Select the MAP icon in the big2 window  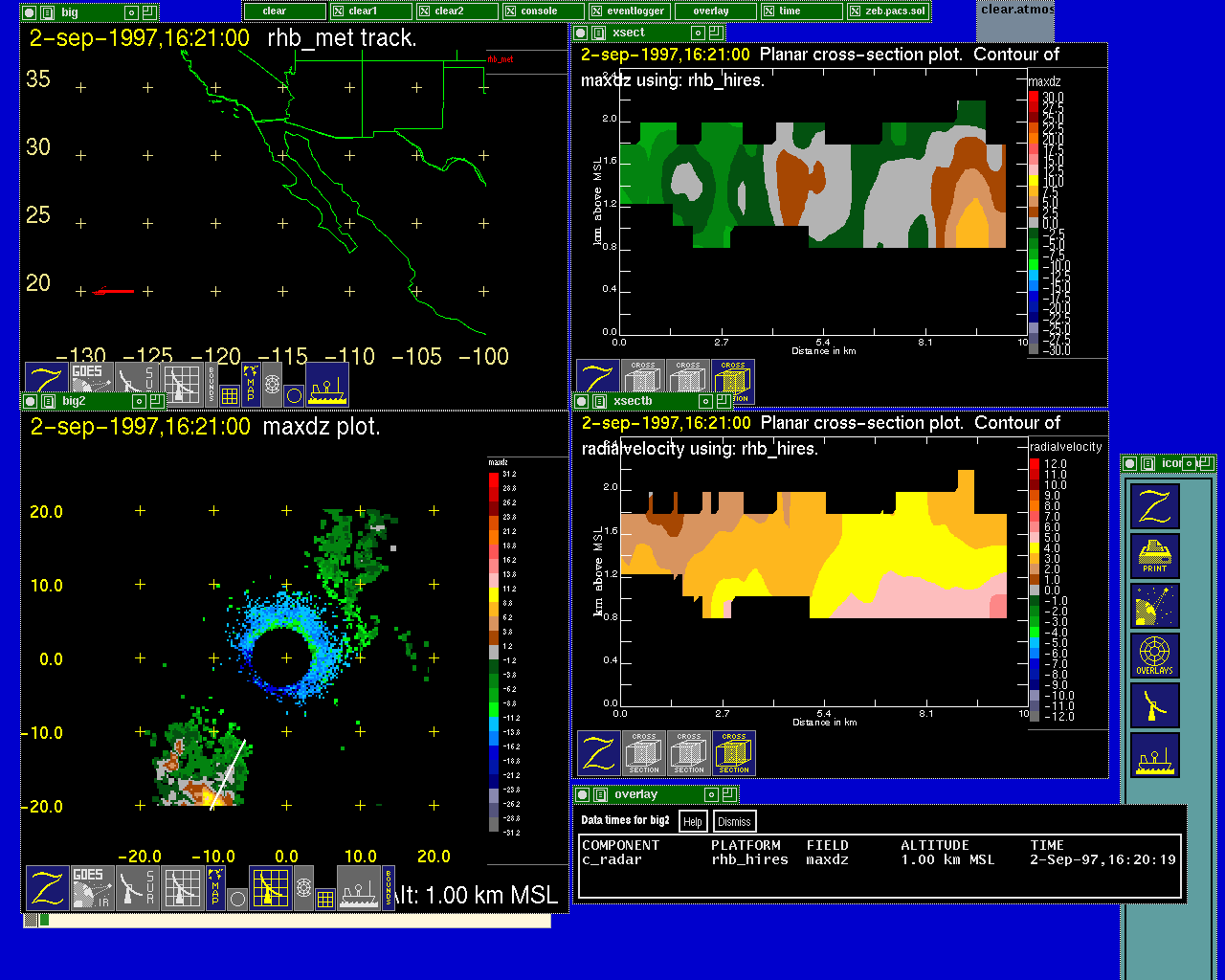coord(215,888)
